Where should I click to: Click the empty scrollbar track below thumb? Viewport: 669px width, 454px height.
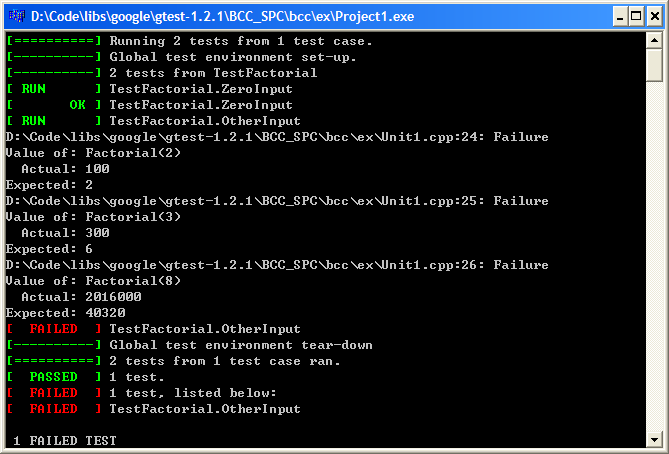tap(654, 256)
